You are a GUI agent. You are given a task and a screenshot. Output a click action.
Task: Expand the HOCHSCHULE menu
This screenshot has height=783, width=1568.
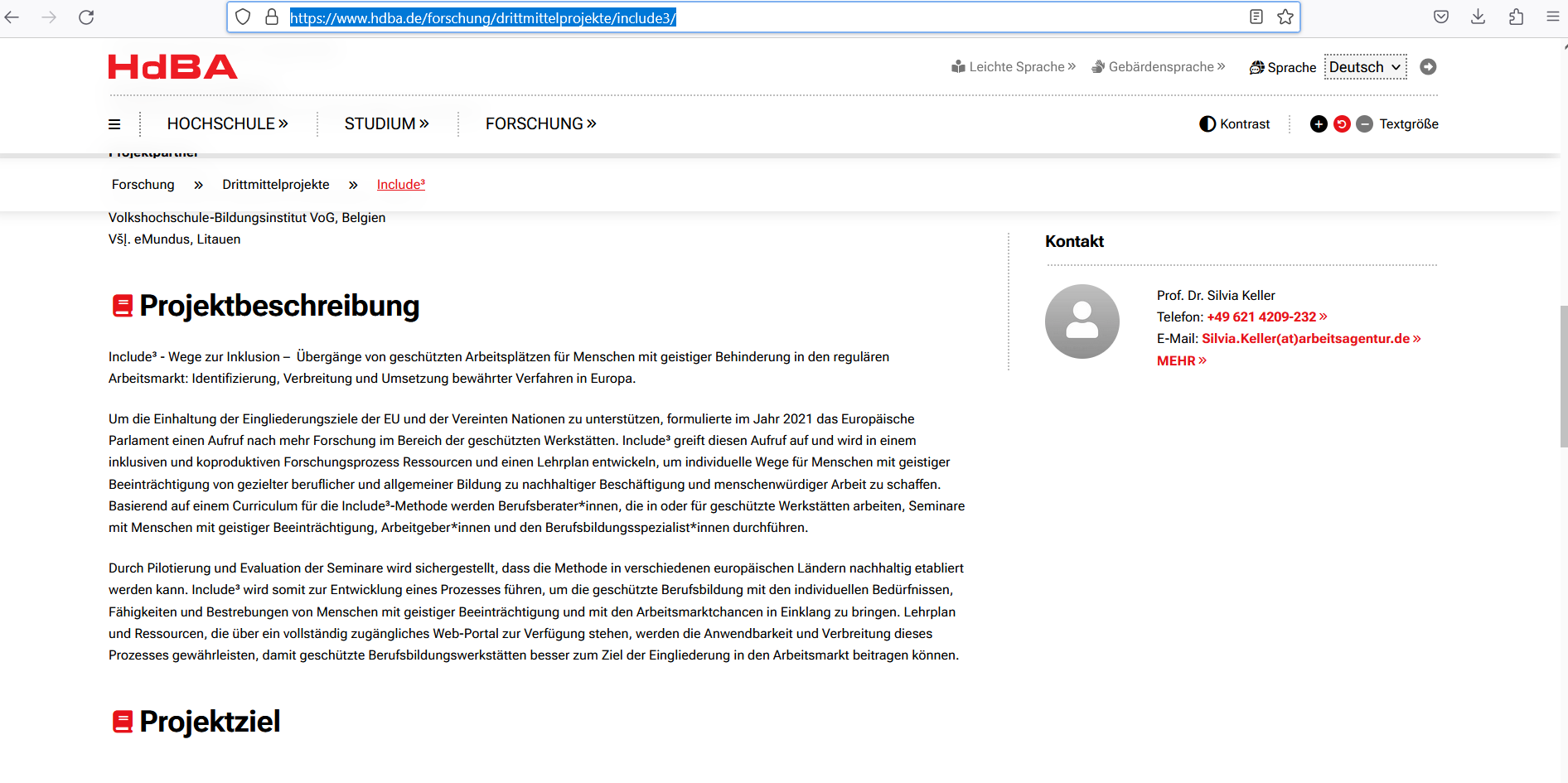[227, 123]
